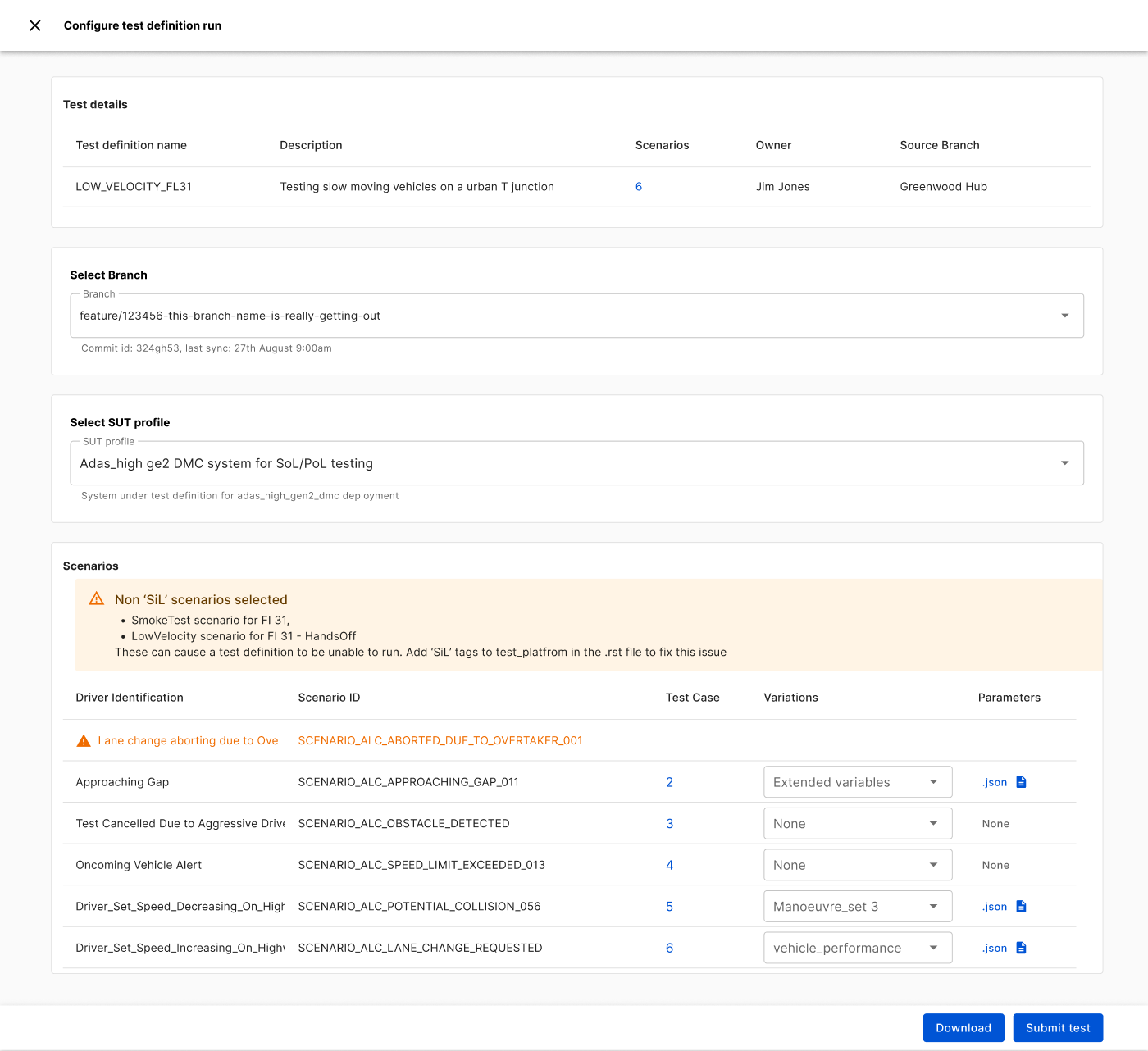Click the None parameters value for Oncoming Vehicle Alert
This screenshot has height=1051, width=1148.
995,865
